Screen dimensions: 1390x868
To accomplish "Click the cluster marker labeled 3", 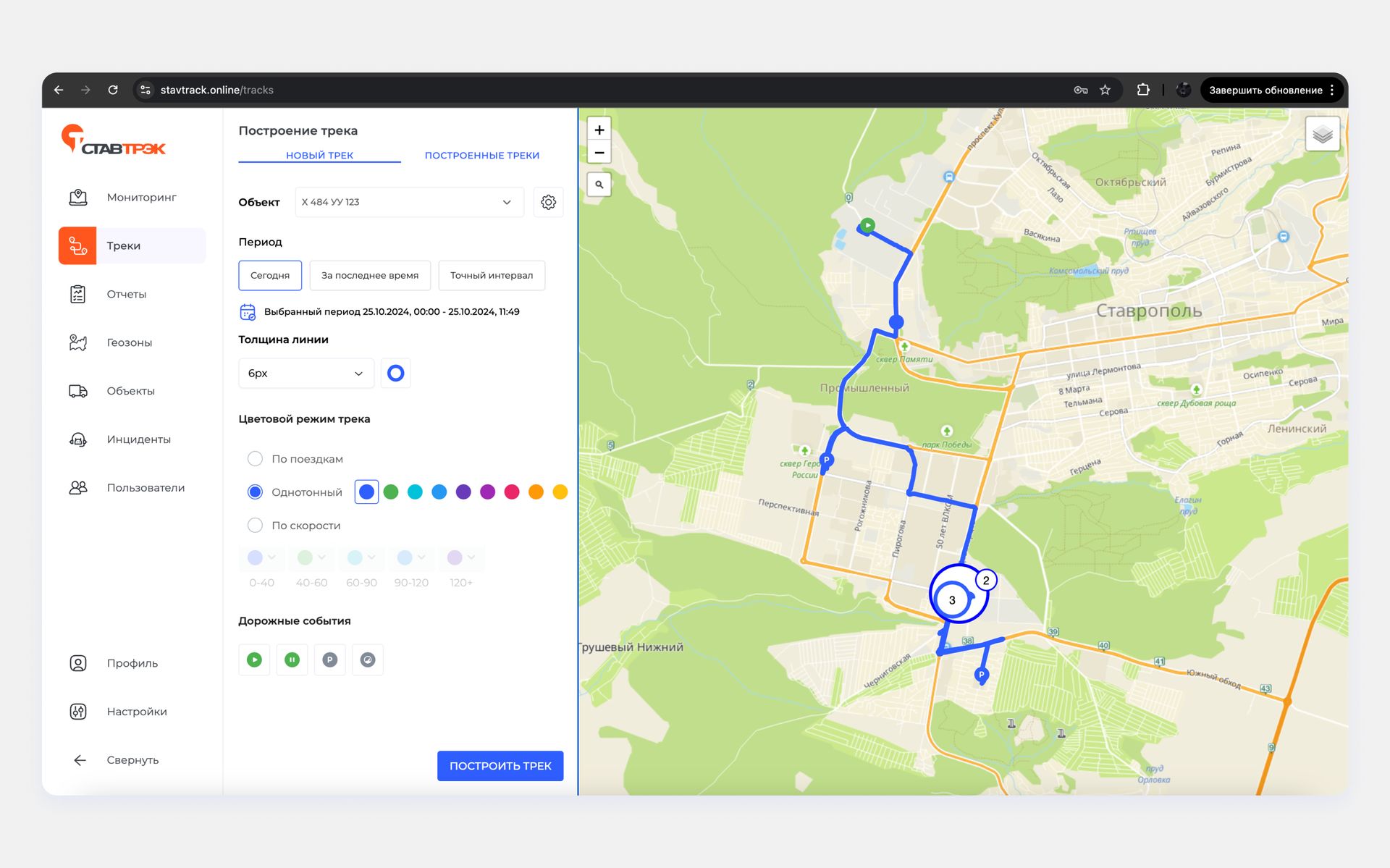I will [952, 600].
